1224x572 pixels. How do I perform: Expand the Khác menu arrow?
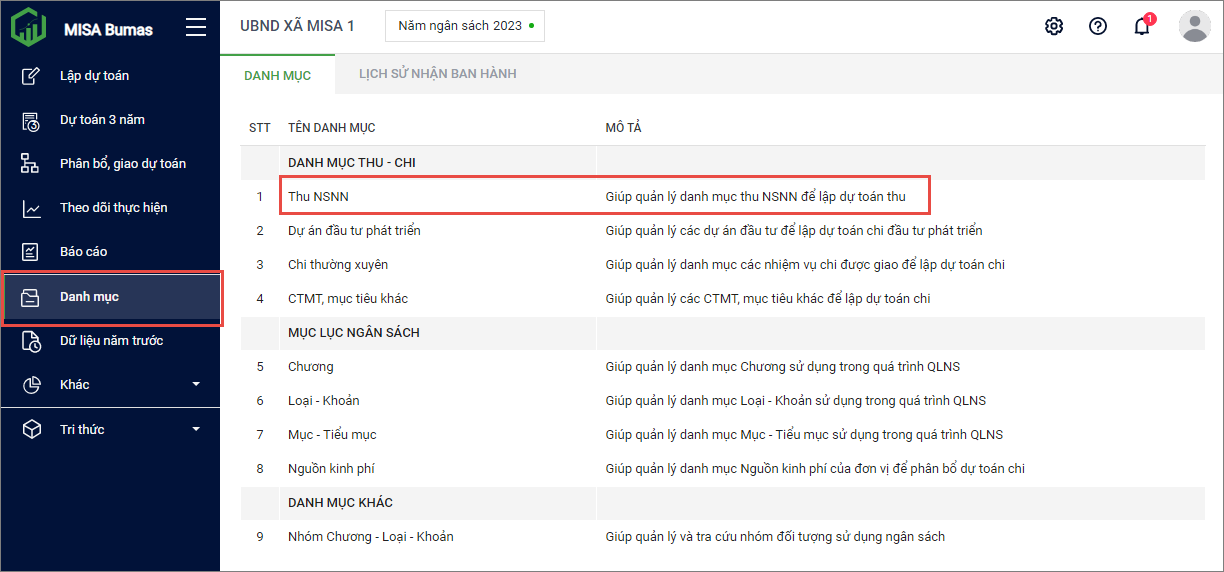click(196, 385)
